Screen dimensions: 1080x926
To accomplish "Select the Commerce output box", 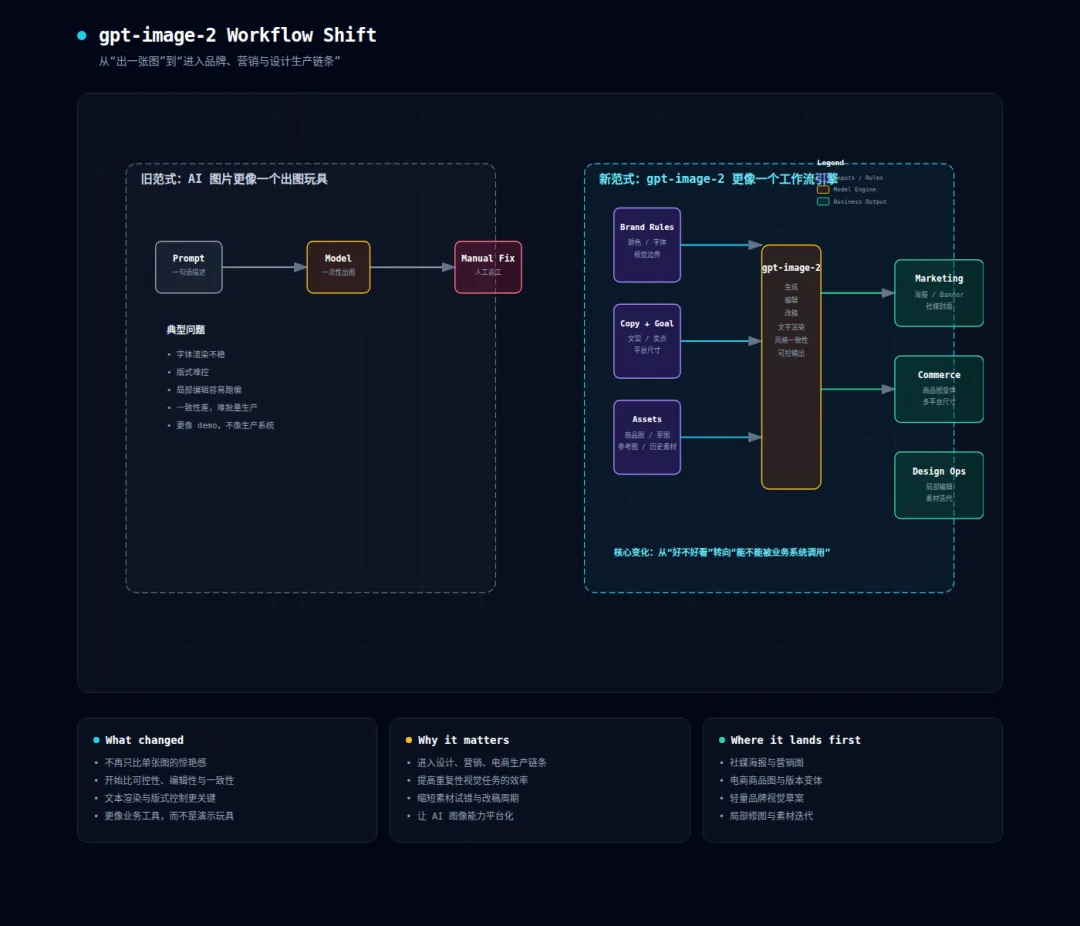I will [x=939, y=389].
